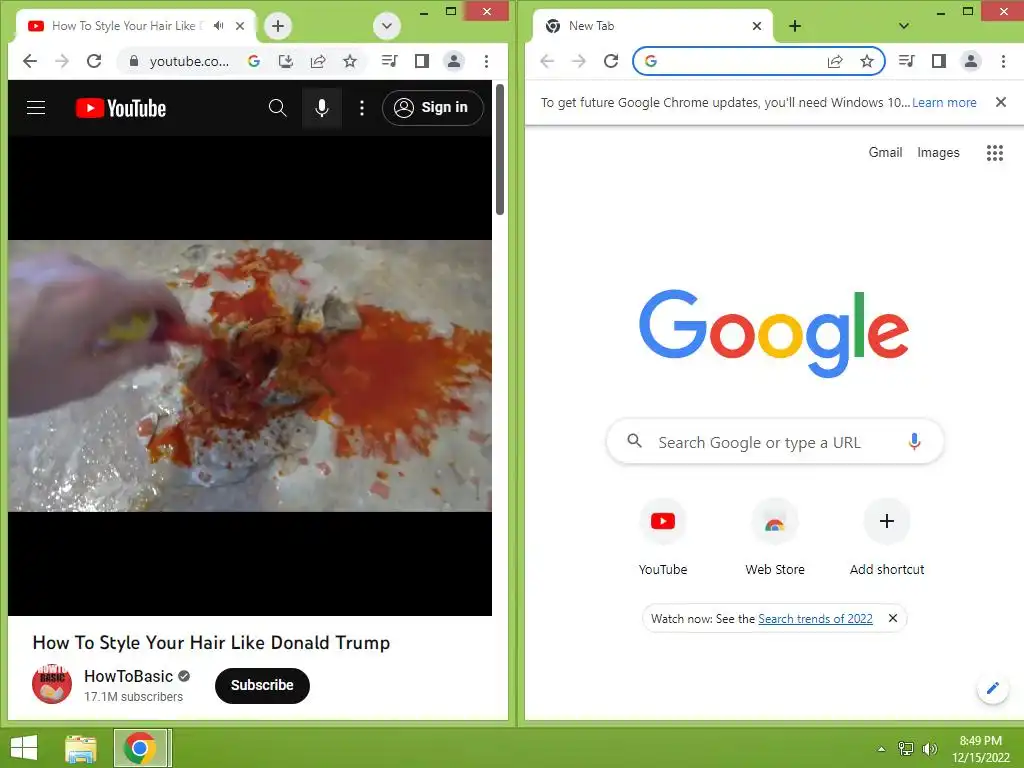Expand tab search chevron in right window
The height and width of the screenshot is (768, 1024).
point(904,26)
